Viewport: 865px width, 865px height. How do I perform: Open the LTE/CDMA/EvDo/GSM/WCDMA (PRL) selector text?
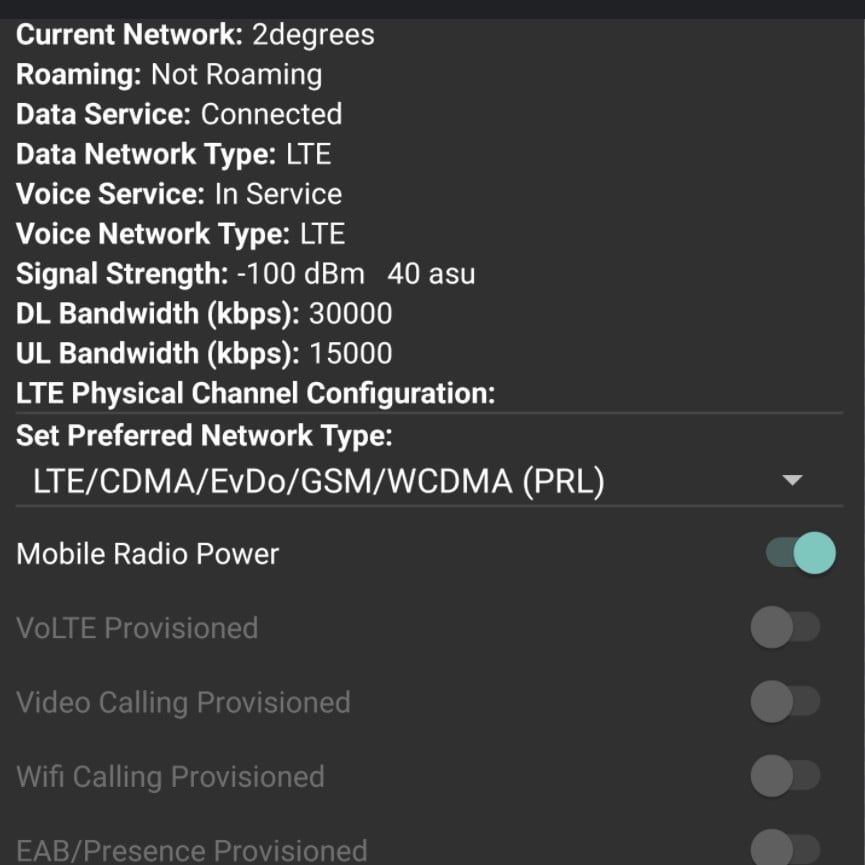pos(319,482)
